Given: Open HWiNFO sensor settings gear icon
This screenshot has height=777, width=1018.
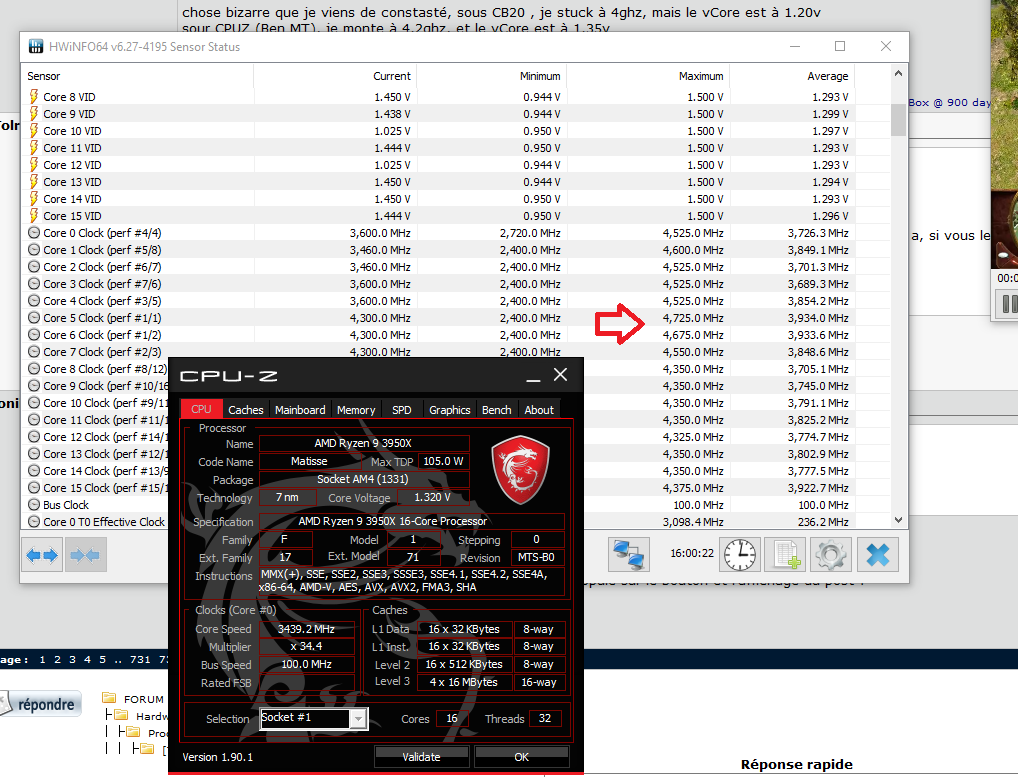Looking at the screenshot, I should coord(831,555).
